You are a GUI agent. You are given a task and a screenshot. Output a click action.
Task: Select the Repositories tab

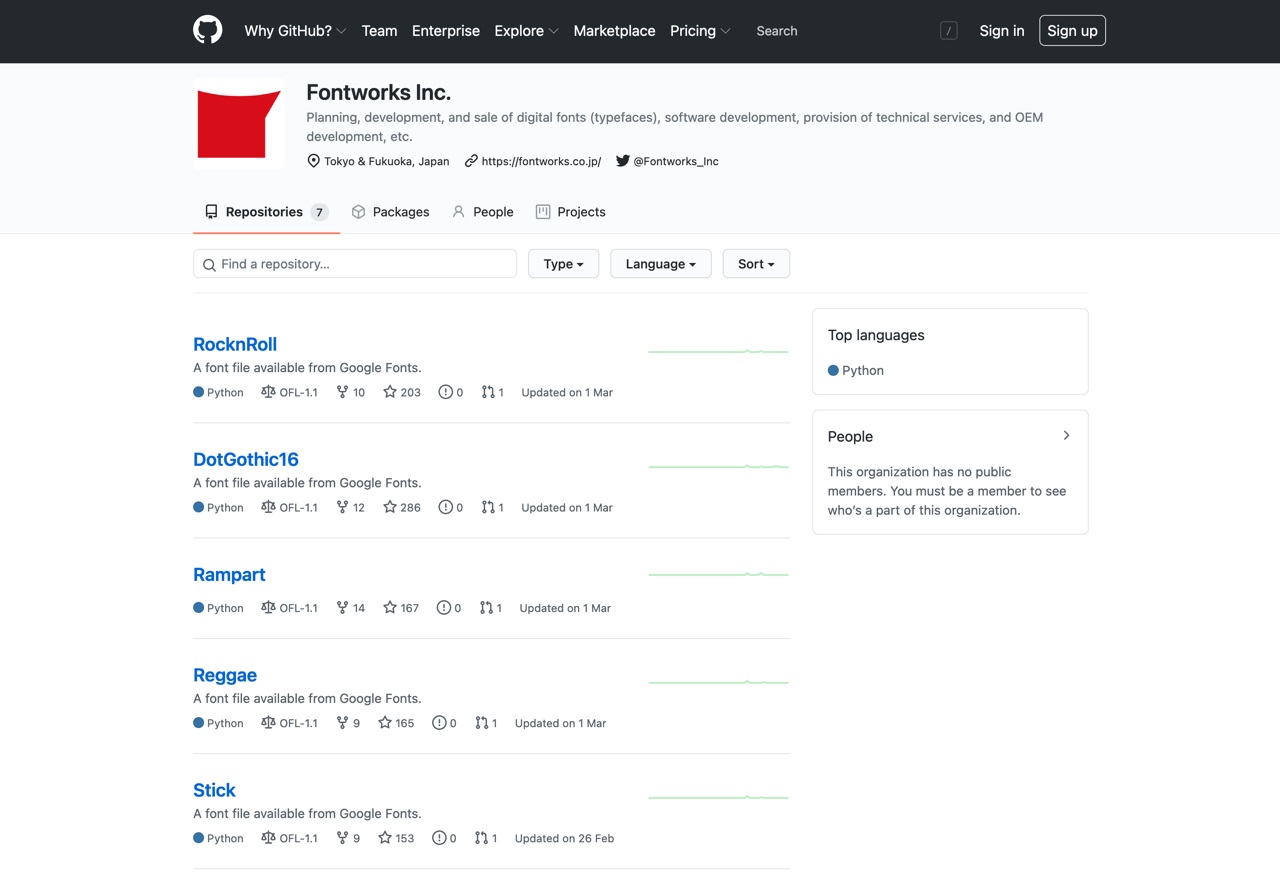point(266,212)
